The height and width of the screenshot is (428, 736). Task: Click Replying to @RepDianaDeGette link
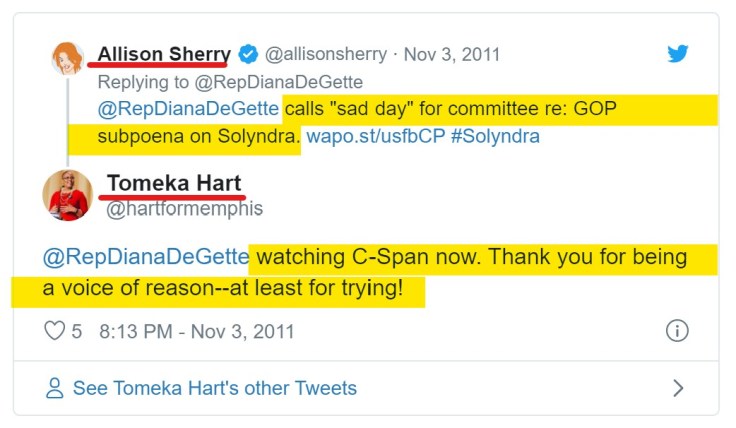pyautogui.click(x=230, y=82)
